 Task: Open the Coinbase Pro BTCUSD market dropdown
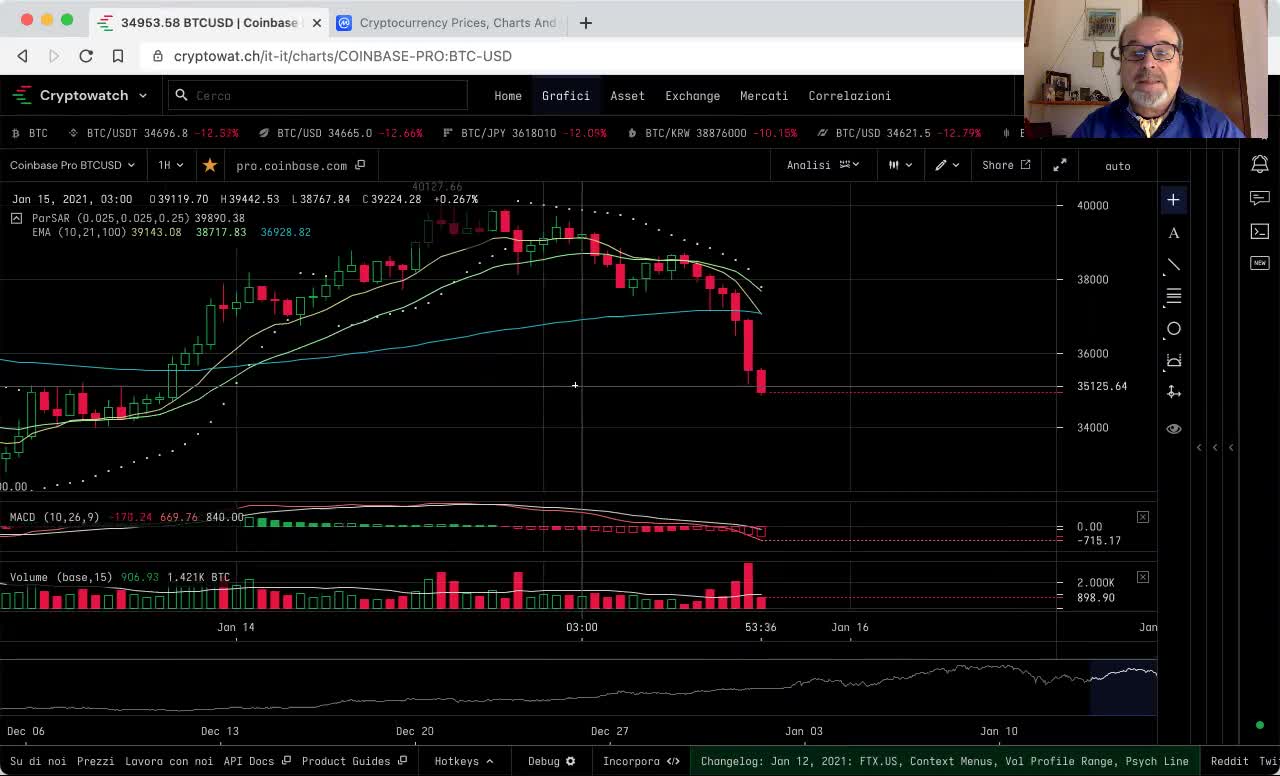point(72,165)
